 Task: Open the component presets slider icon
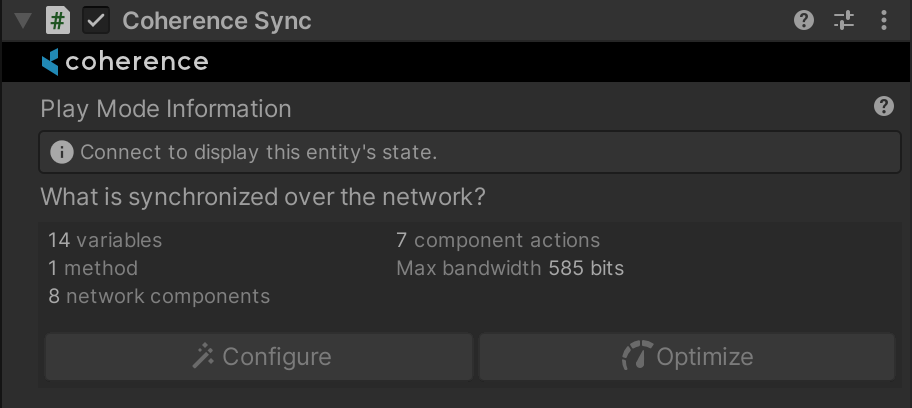tap(844, 20)
